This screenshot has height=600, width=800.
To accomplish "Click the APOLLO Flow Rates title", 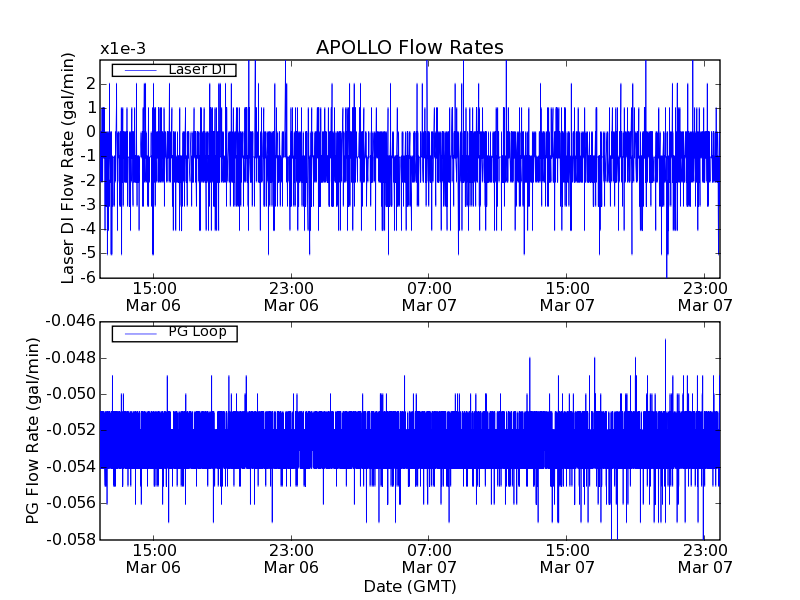I will pyautogui.click(x=410, y=47).
